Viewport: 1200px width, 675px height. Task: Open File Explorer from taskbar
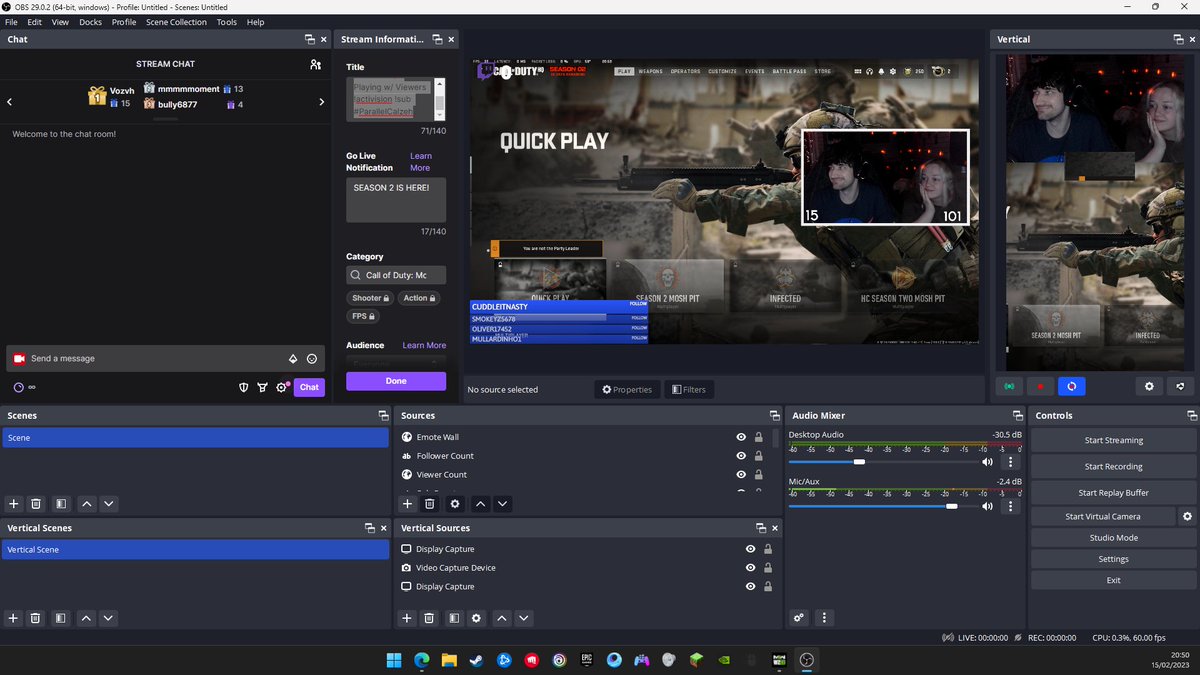449,660
